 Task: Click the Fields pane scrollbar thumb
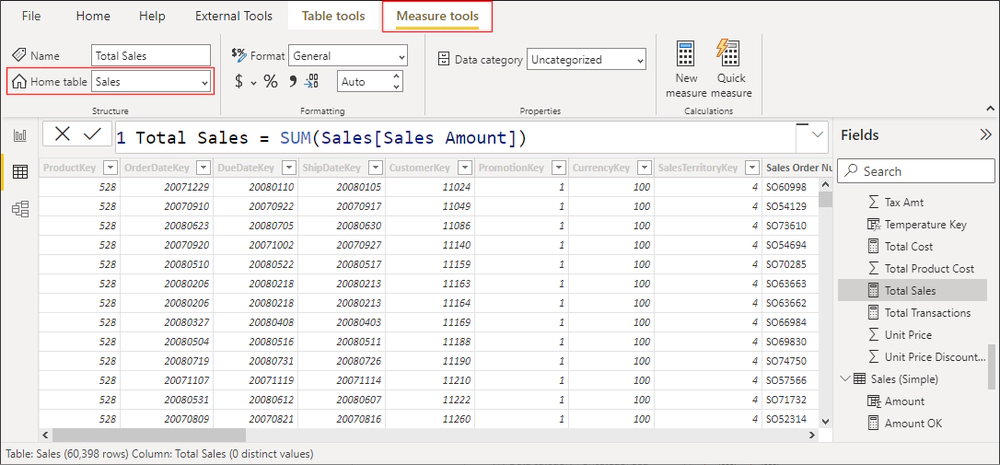992,366
